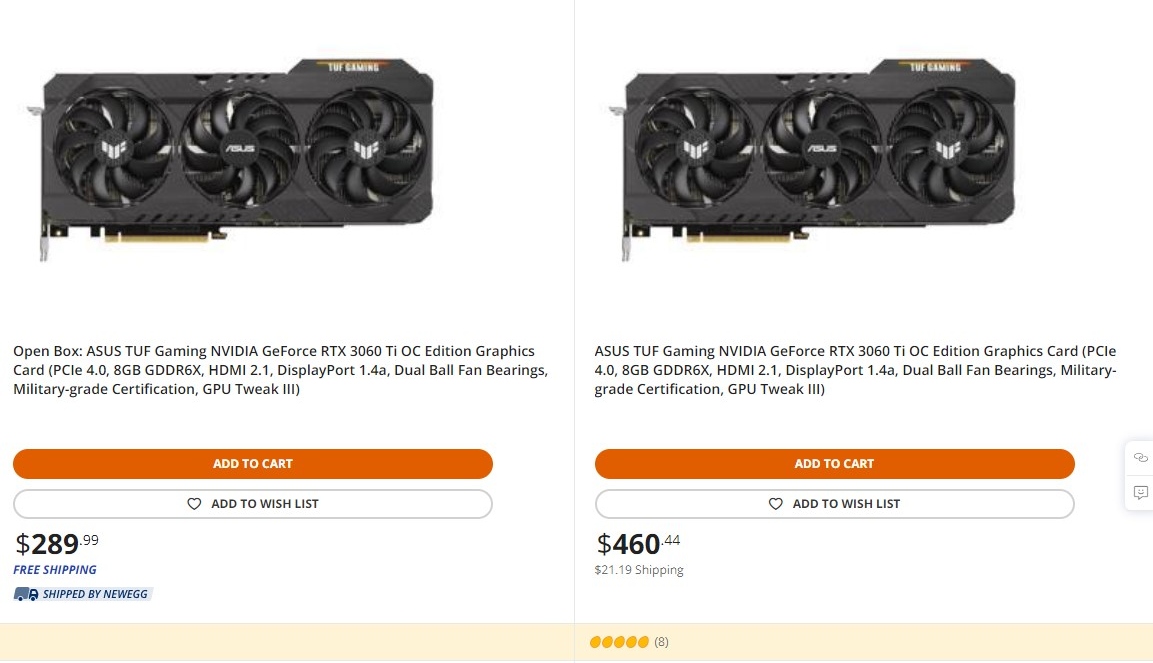Screen dimensions: 1153x663
Task: Open the linked-rings comparison icon on the right edge
Action: (1141, 457)
